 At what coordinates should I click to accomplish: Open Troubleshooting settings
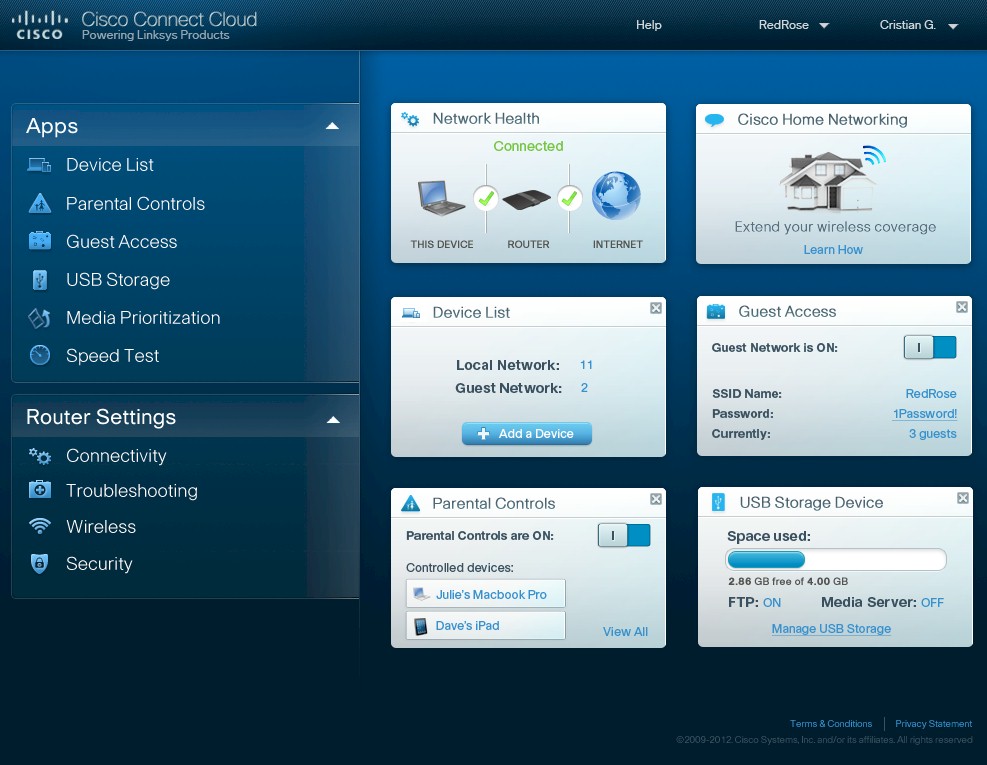[x=132, y=490]
